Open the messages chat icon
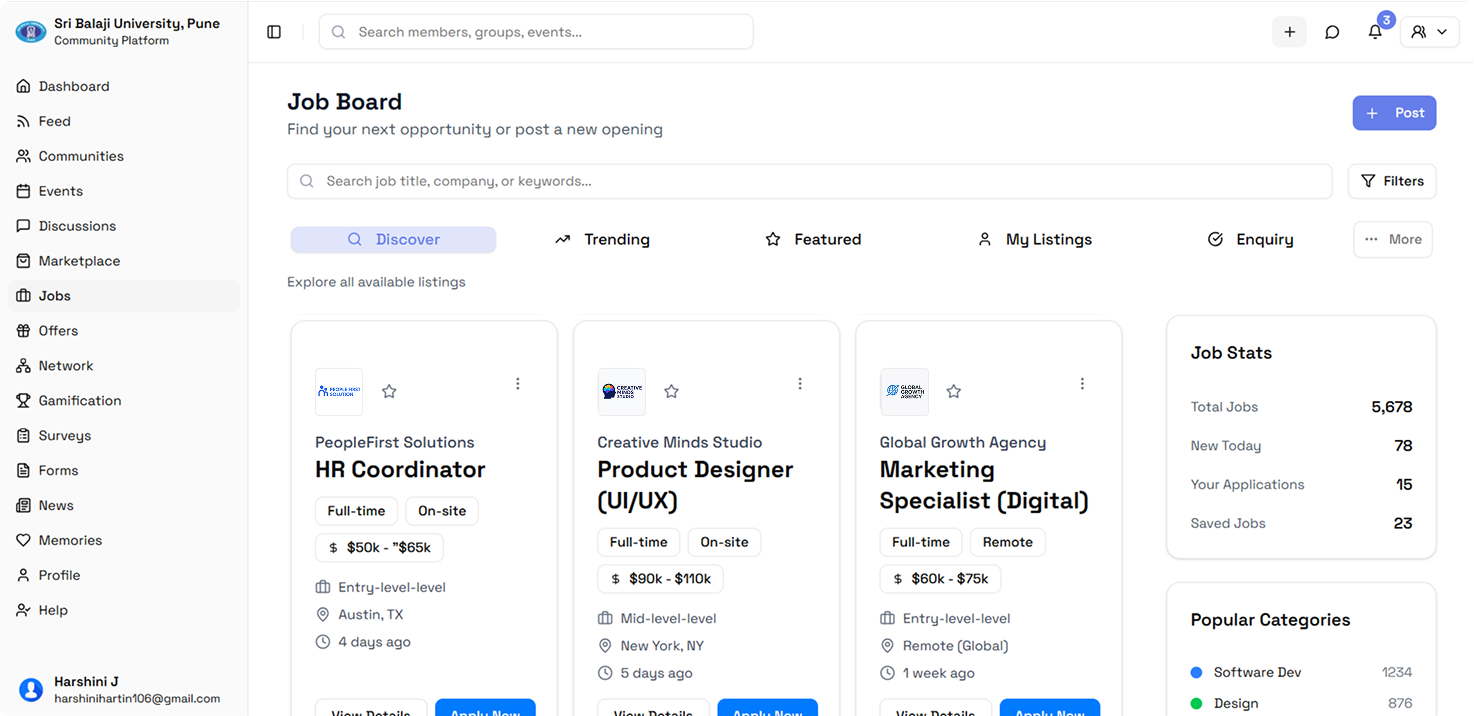Image resolution: width=1474 pixels, height=716 pixels. point(1332,32)
